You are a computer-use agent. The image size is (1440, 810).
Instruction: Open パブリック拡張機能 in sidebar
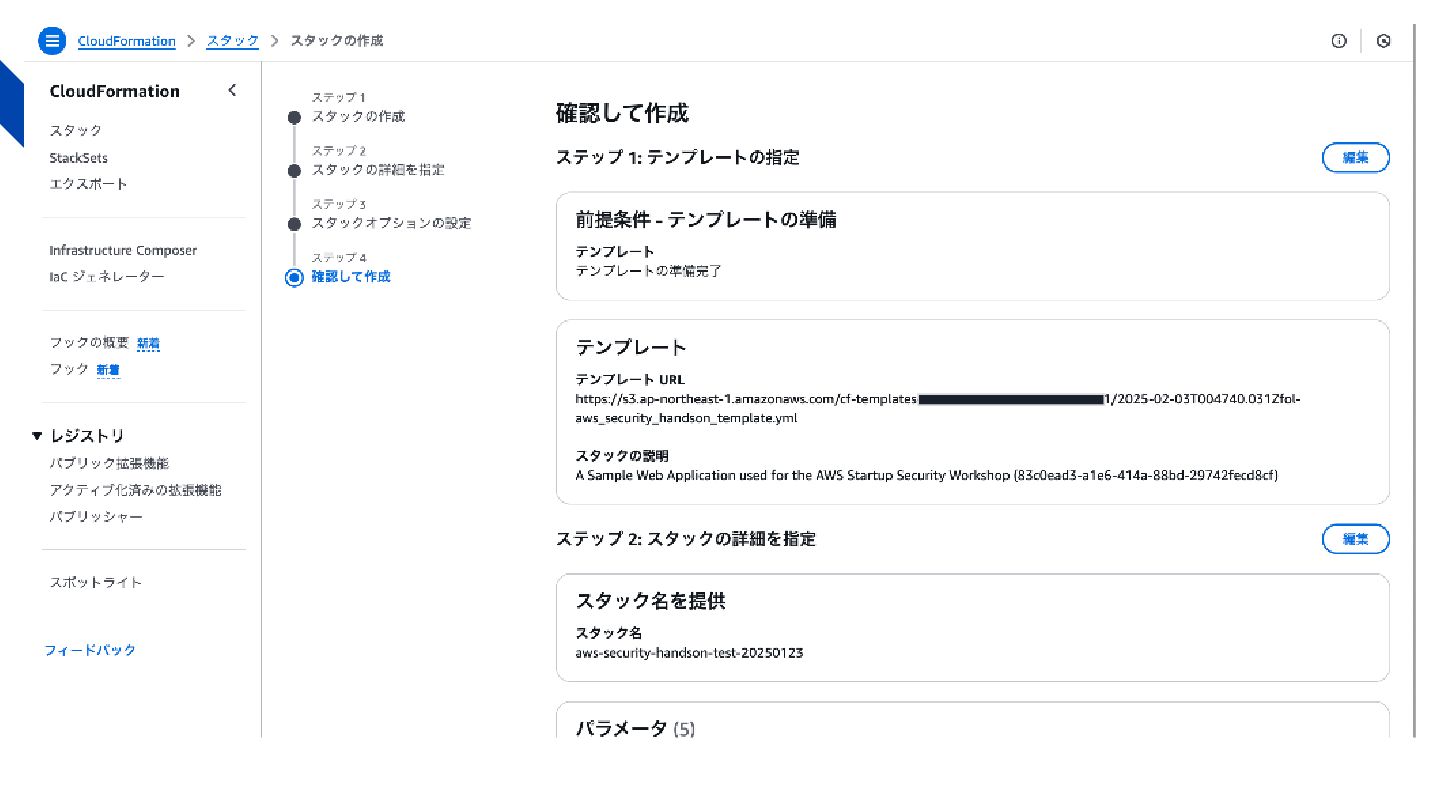pyautogui.click(x=109, y=464)
